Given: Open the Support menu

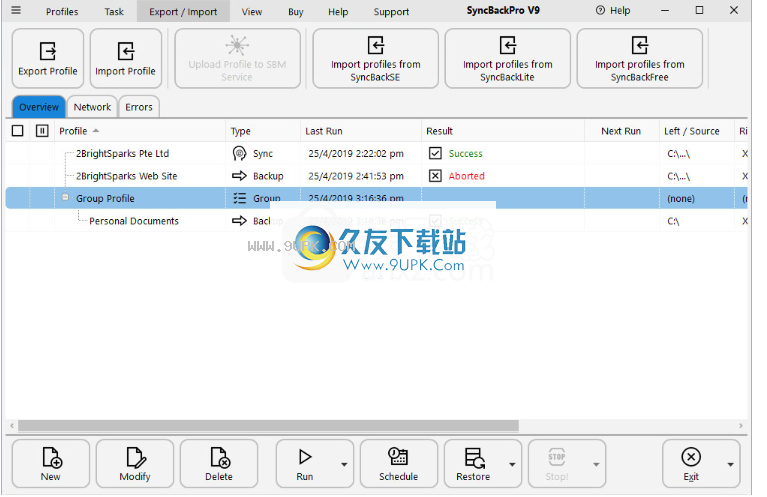Looking at the screenshot, I should [391, 12].
